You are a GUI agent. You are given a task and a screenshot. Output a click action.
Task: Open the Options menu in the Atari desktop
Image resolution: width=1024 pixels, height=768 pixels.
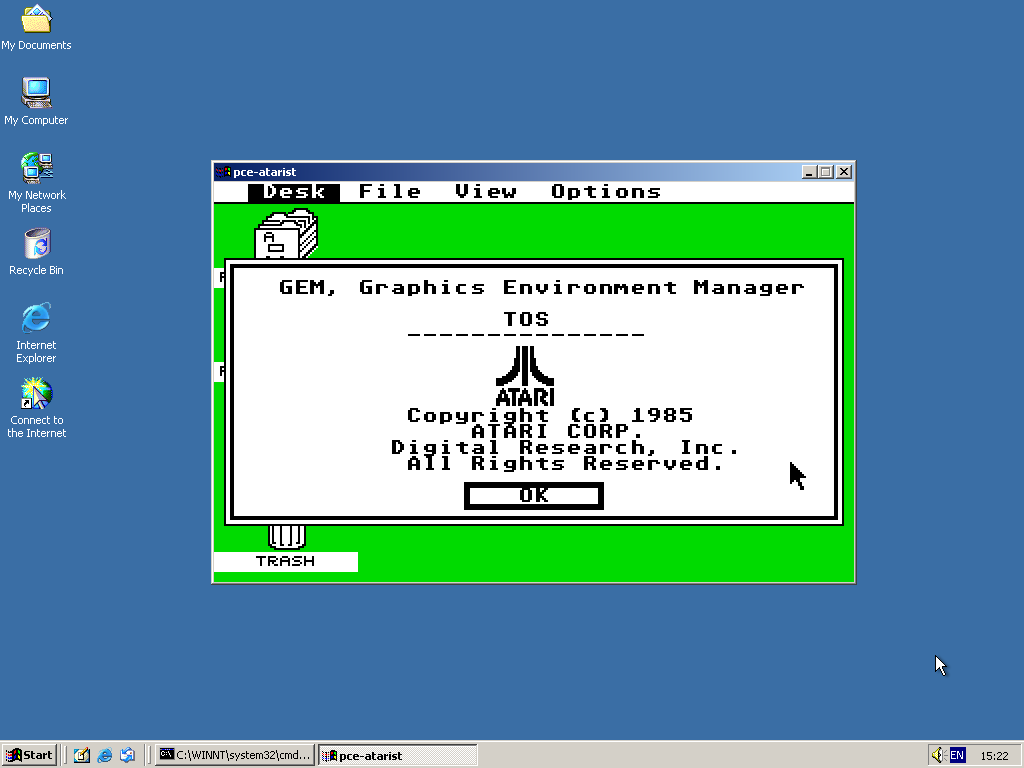point(606,192)
